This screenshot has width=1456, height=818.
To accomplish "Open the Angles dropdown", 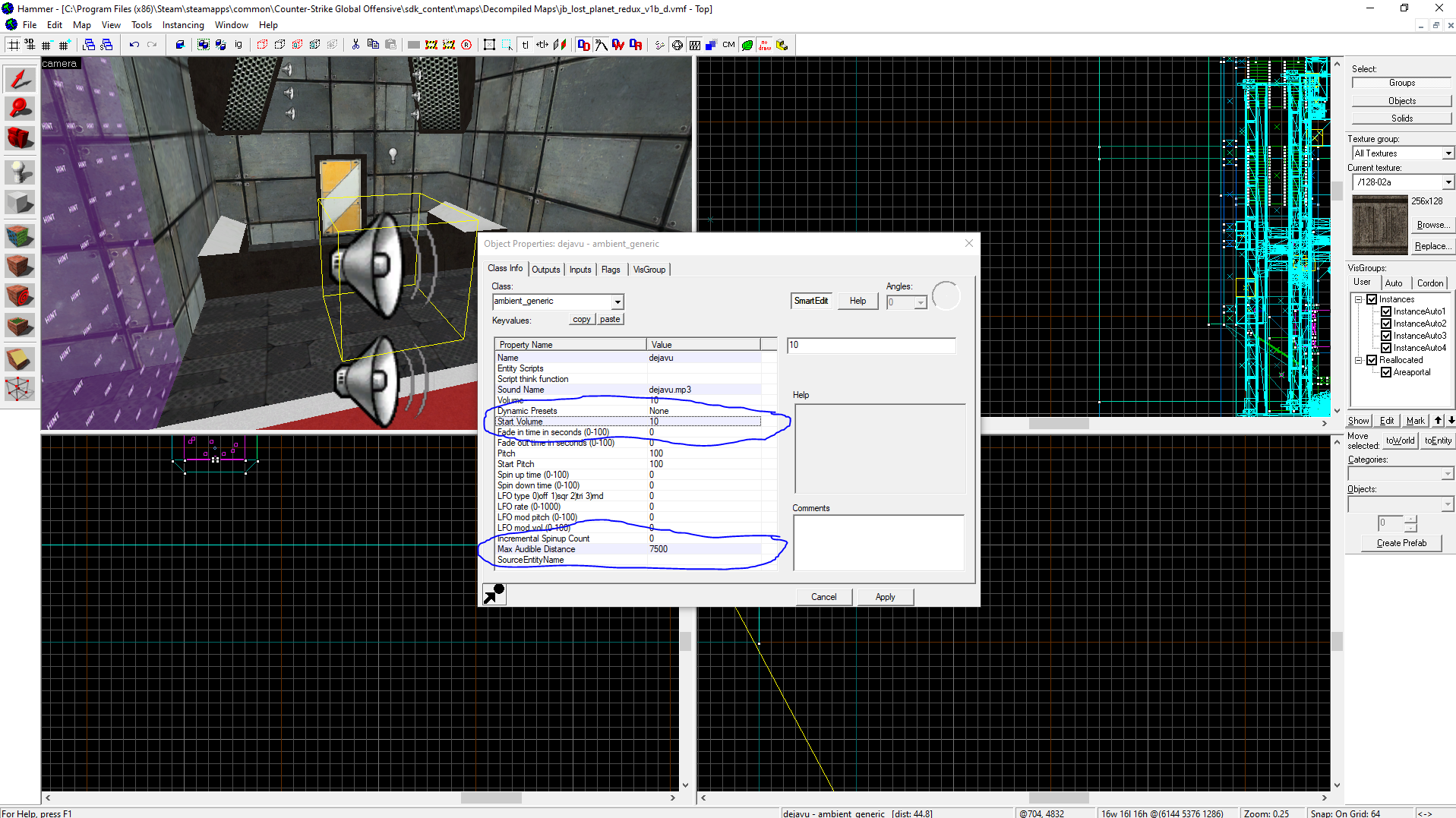I will (921, 302).
